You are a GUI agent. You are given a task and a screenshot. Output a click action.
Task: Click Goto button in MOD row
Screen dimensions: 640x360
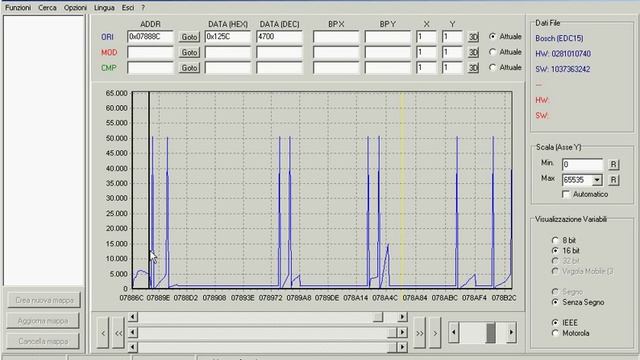click(x=189, y=52)
